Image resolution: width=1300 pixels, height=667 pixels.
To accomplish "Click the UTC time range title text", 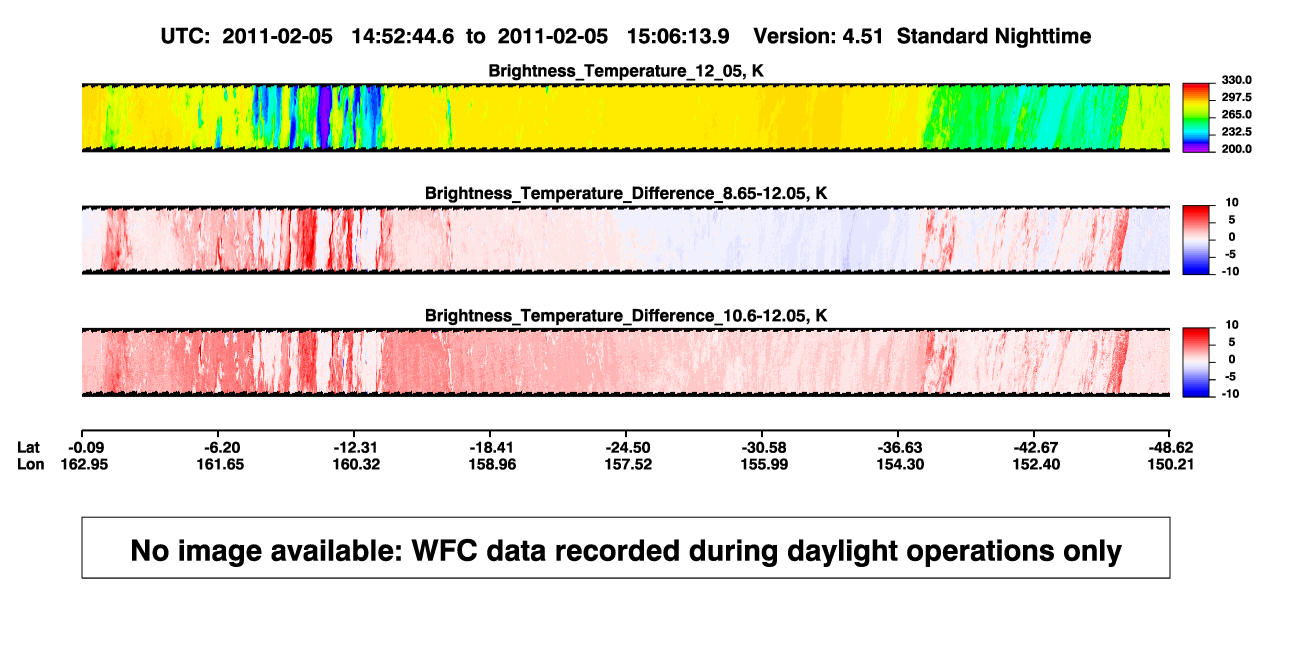I will pos(625,36).
